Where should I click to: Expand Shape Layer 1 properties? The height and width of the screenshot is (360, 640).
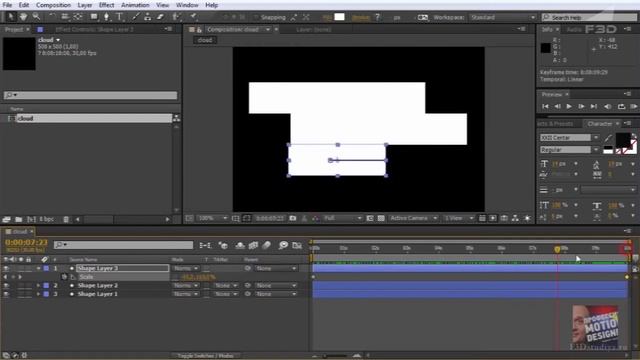(x=38, y=294)
